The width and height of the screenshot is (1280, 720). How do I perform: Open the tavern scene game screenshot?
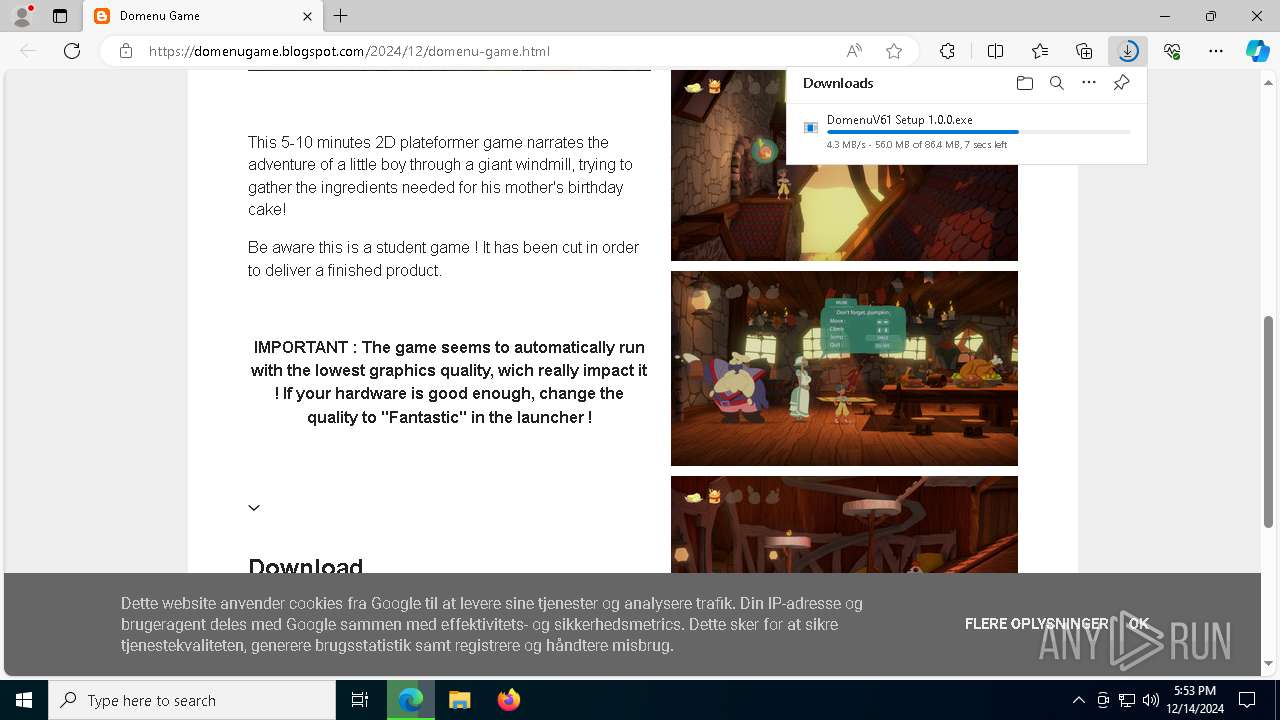(844, 368)
